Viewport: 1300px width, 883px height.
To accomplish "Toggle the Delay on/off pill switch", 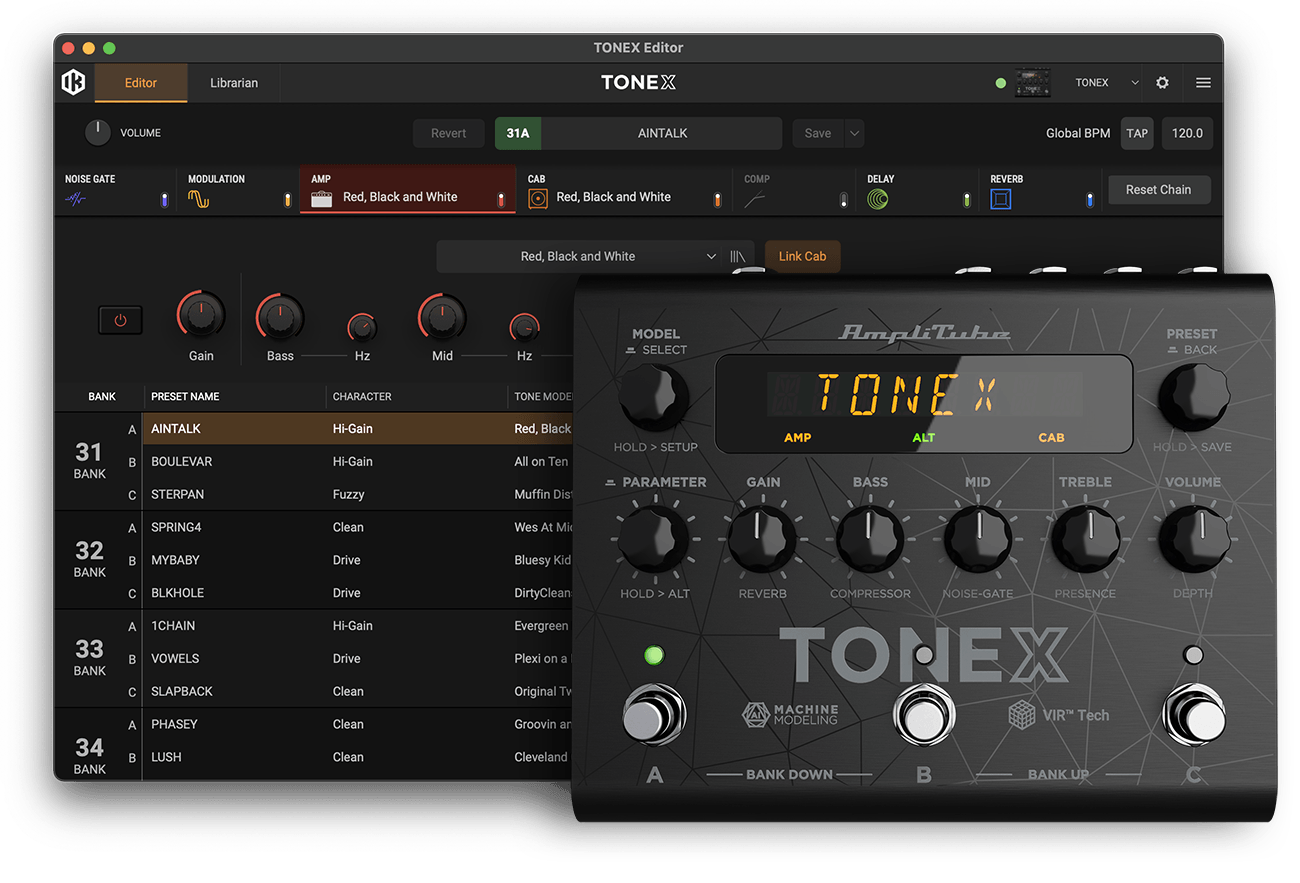I will coord(966,198).
